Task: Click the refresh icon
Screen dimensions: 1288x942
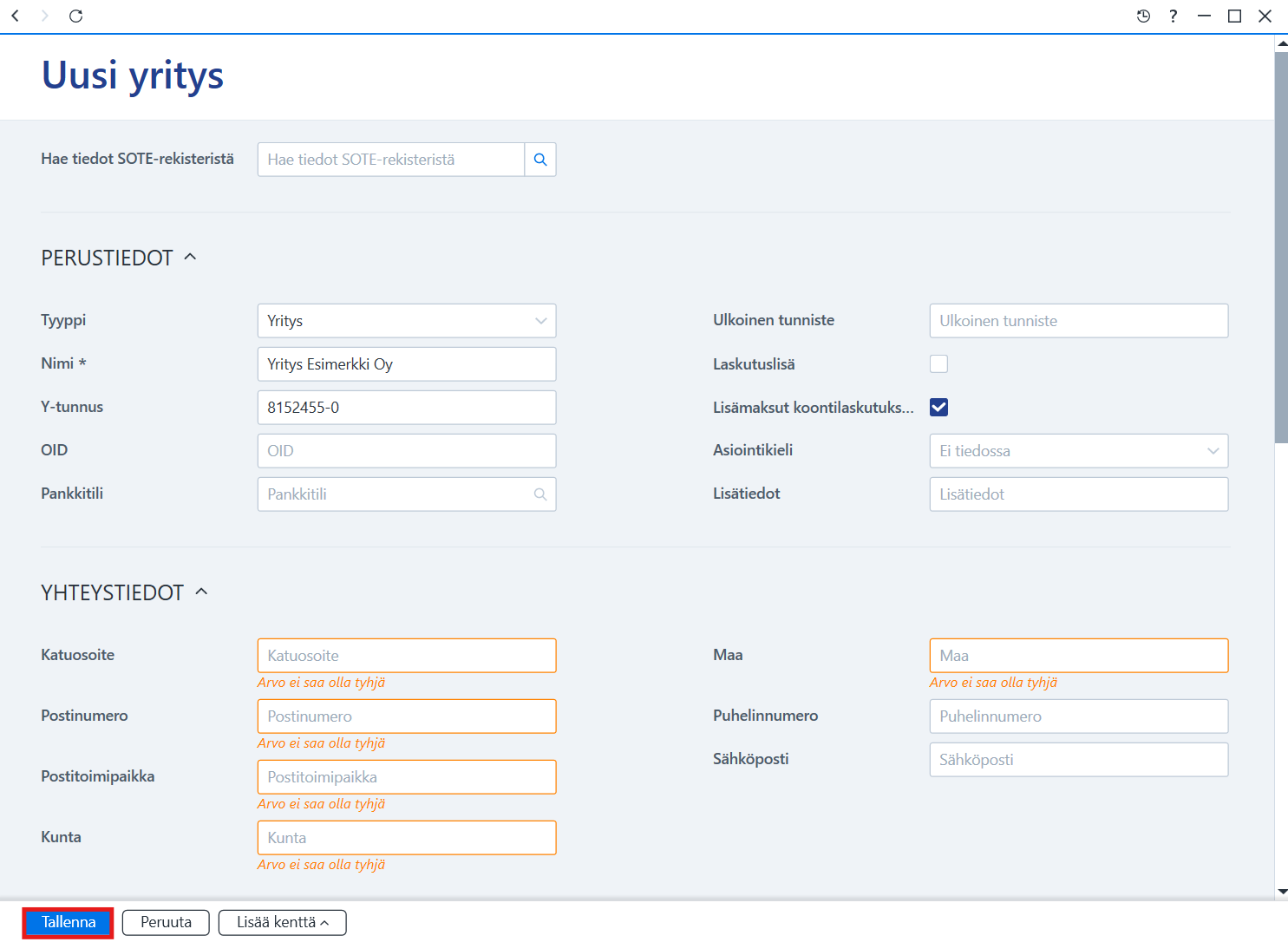Action: (x=75, y=16)
